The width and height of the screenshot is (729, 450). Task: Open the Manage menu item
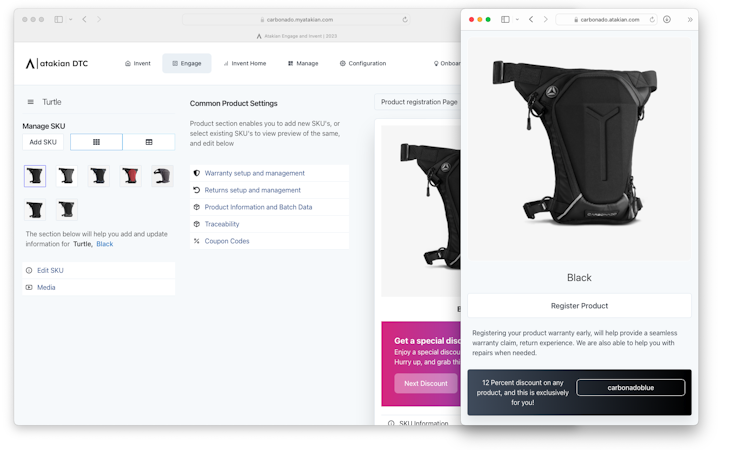pyautogui.click(x=303, y=63)
